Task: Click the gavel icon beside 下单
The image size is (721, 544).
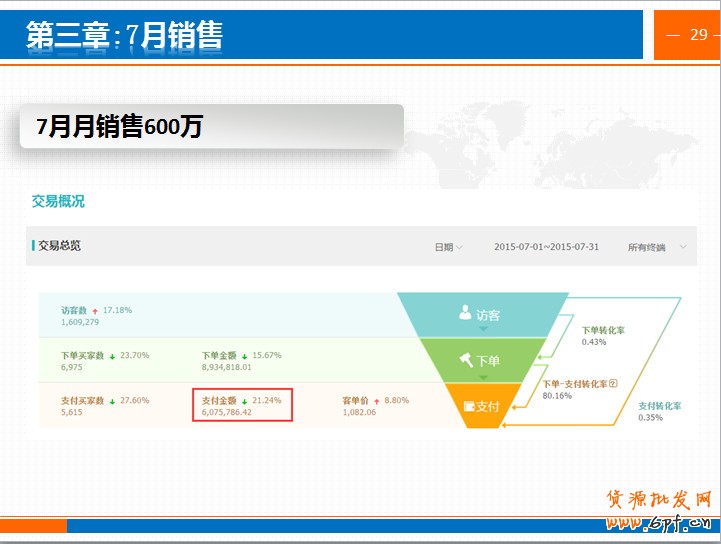Action: click(465, 360)
